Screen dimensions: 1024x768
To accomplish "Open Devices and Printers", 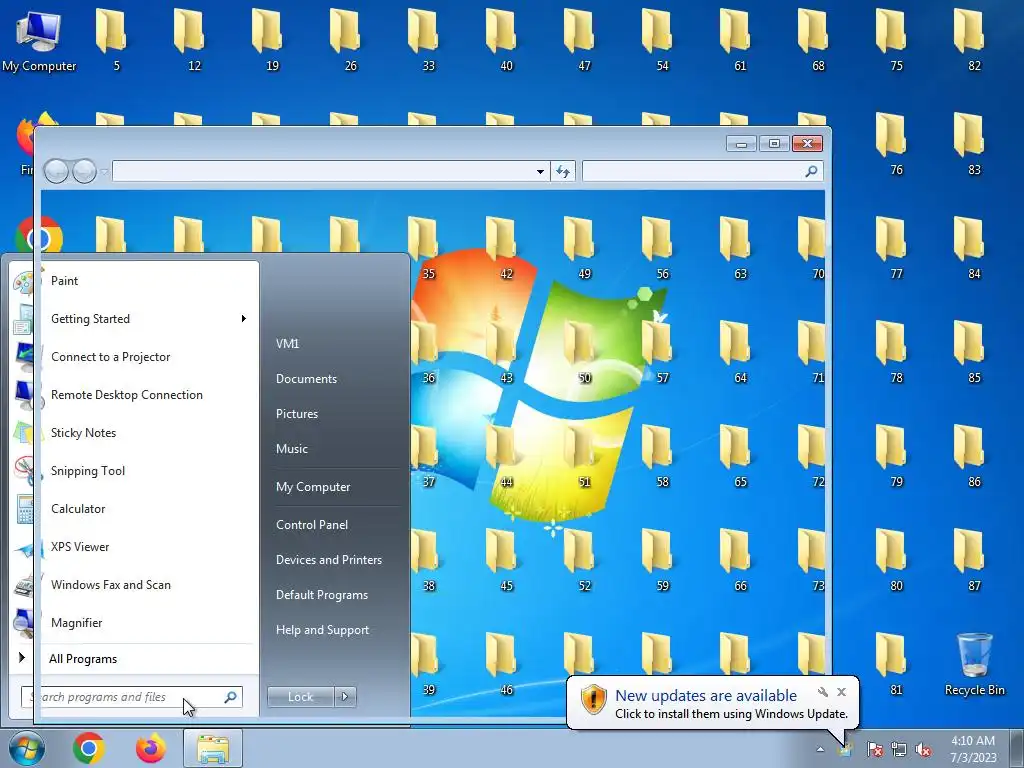I will pos(334,560).
